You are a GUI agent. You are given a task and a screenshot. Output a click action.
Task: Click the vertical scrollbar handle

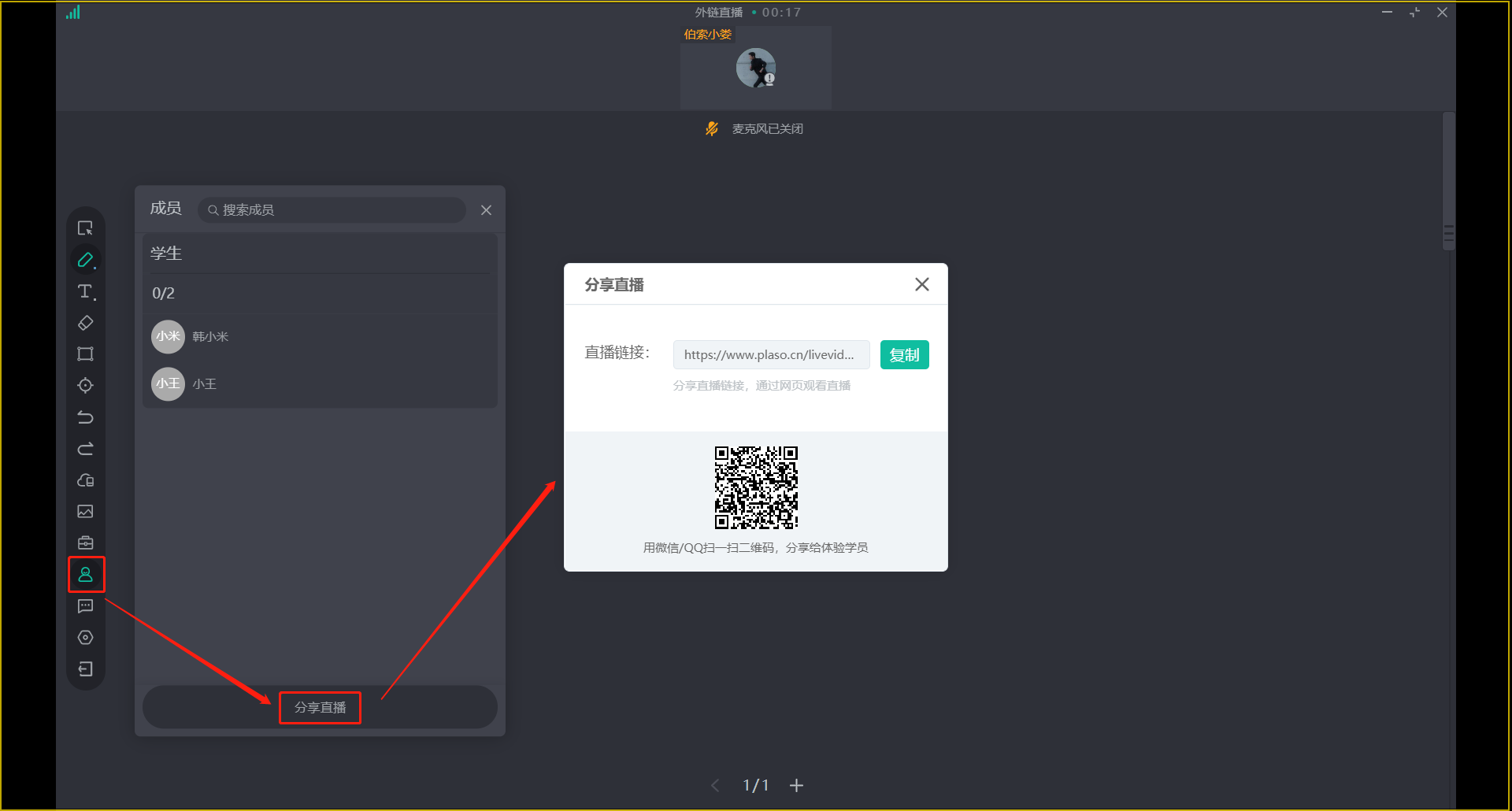tap(1448, 181)
